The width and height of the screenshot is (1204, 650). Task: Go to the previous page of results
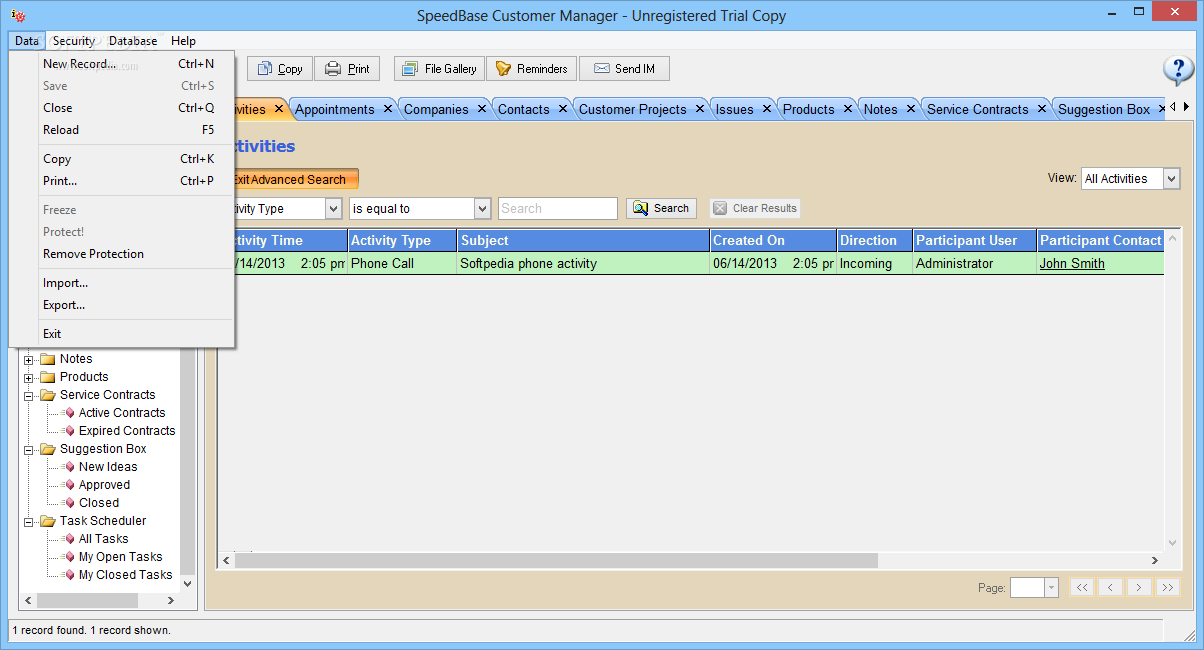[1110, 588]
